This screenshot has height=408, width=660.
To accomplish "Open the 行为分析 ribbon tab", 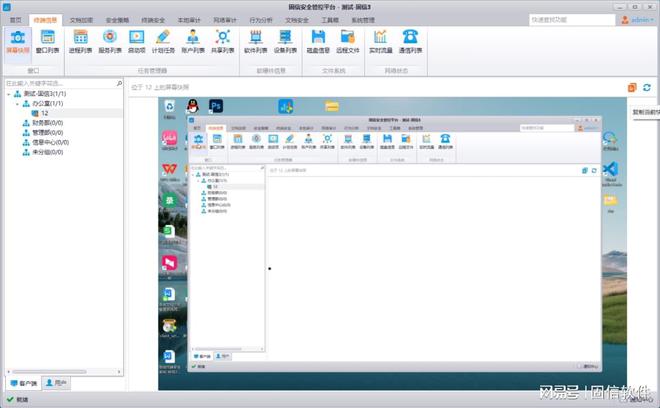I will click(261, 20).
